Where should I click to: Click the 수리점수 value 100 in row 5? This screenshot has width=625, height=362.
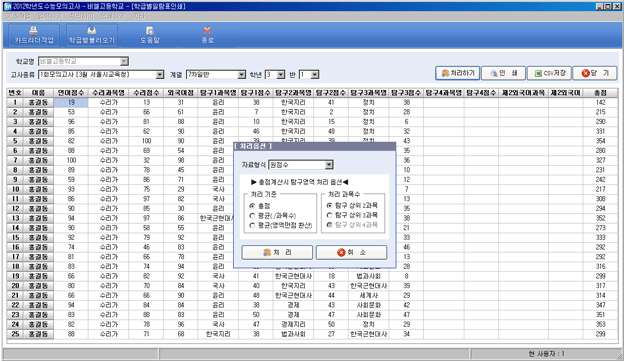click(146, 141)
